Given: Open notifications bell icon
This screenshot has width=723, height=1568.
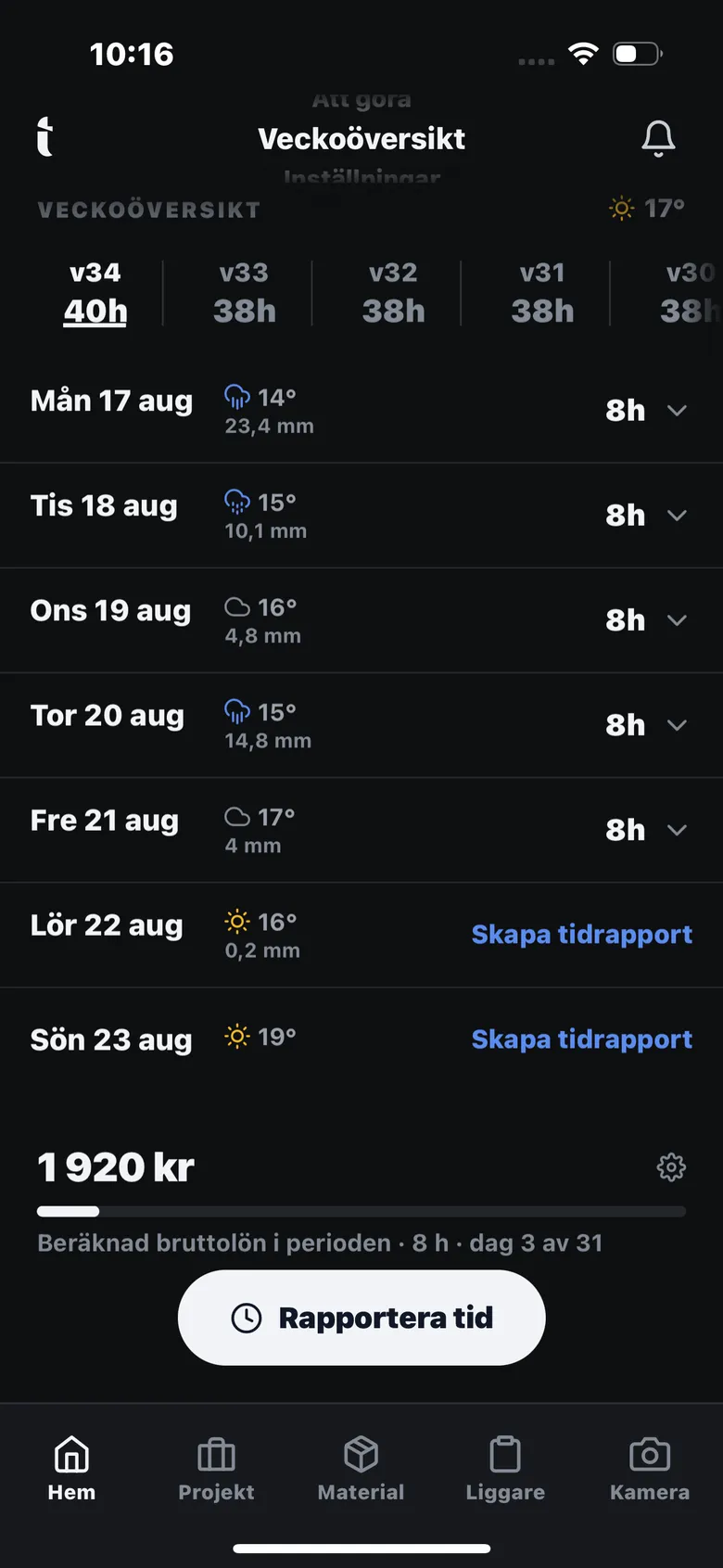Looking at the screenshot, I should pos(658,139).
